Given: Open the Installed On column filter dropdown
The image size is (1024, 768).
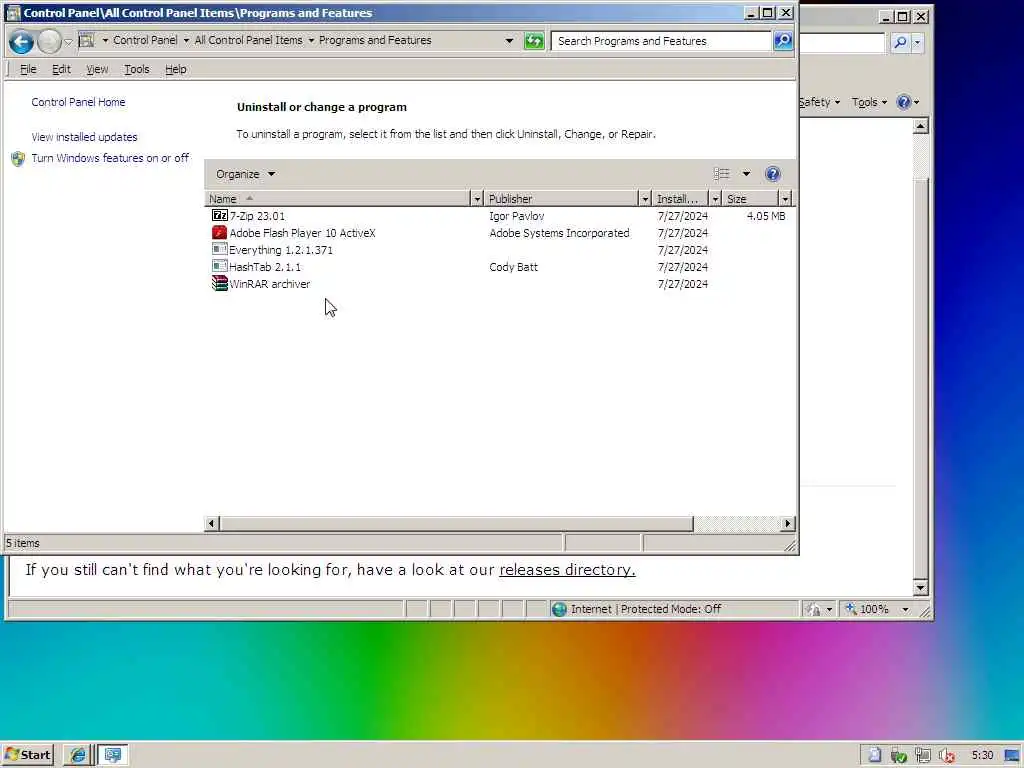Looking at the screenshot, I should 715,199.
